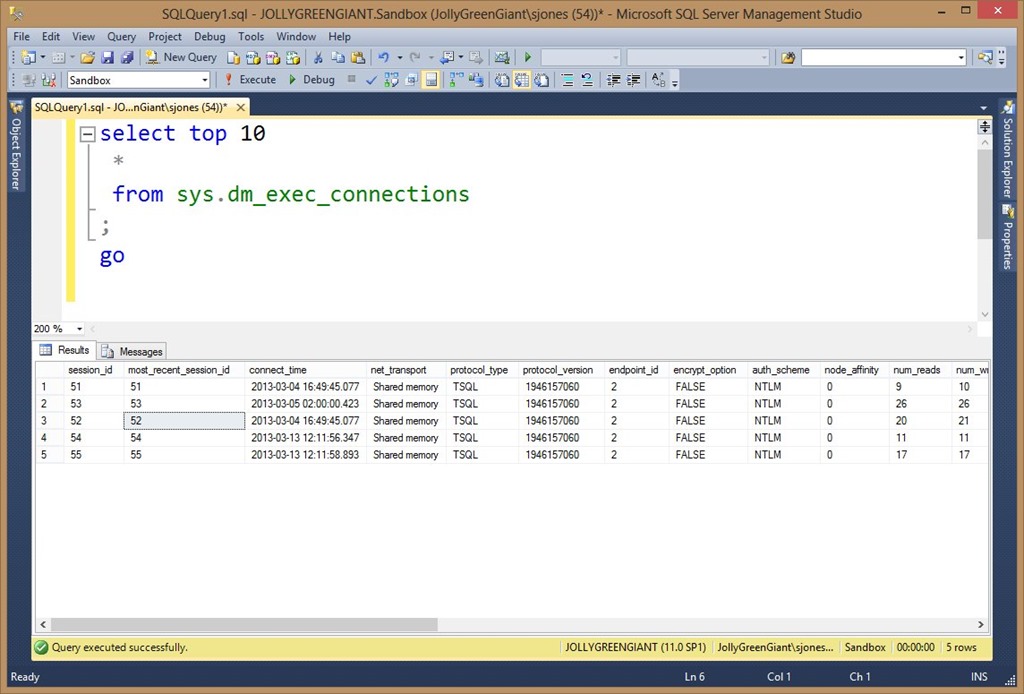Image resolution: width=1024 pixels, height=694 pixels.
Task: Click the Paste clipboard icon
Action: click(x=357, y=58)
